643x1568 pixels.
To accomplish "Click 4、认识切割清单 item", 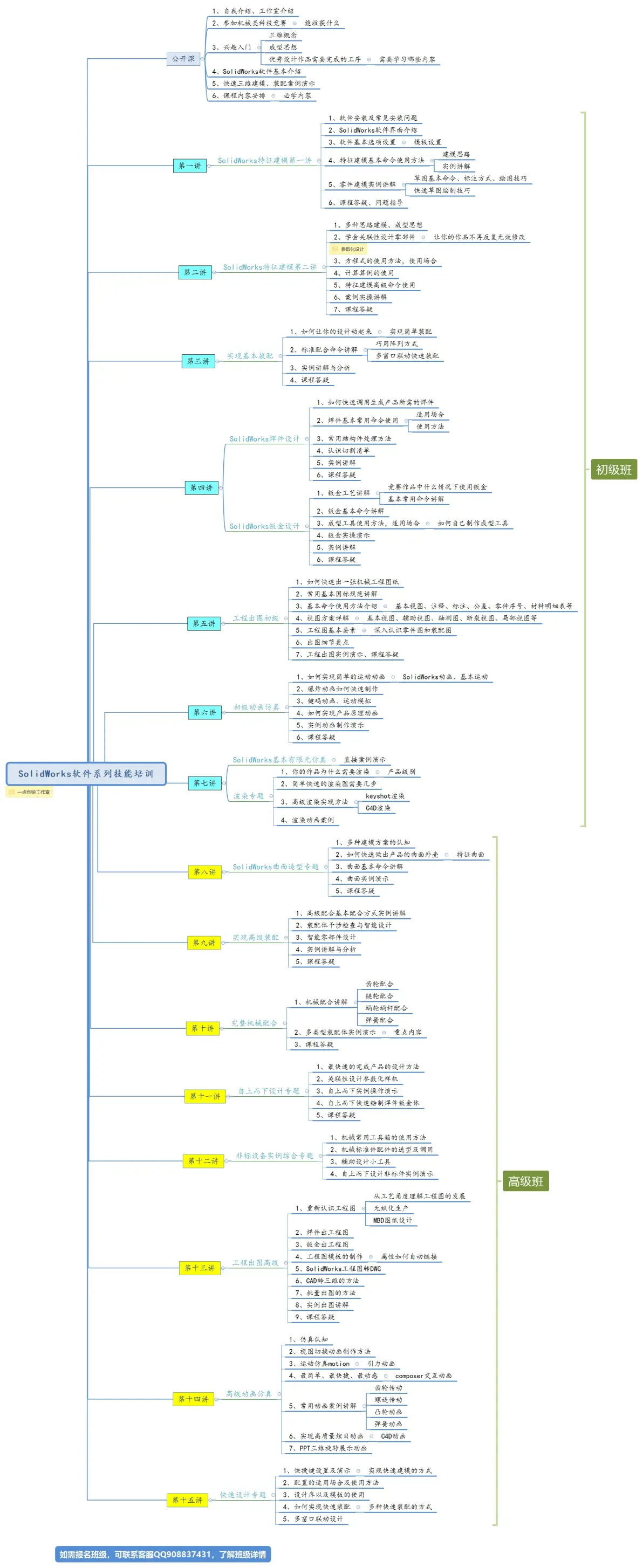I will click(x=343, y=451).
